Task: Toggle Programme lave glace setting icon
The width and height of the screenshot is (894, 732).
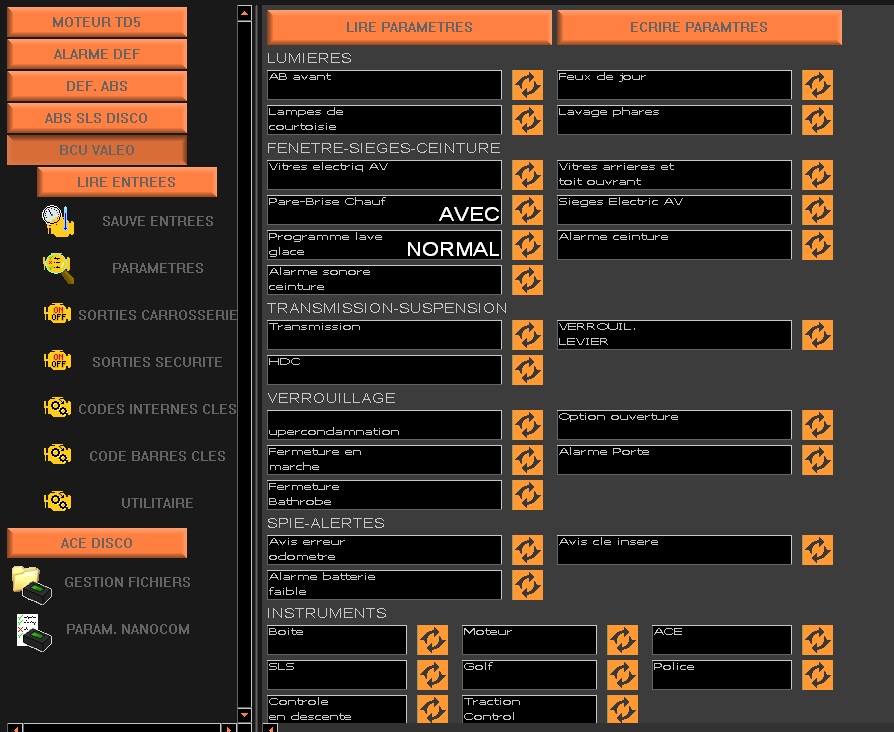Action: point(527,245)
